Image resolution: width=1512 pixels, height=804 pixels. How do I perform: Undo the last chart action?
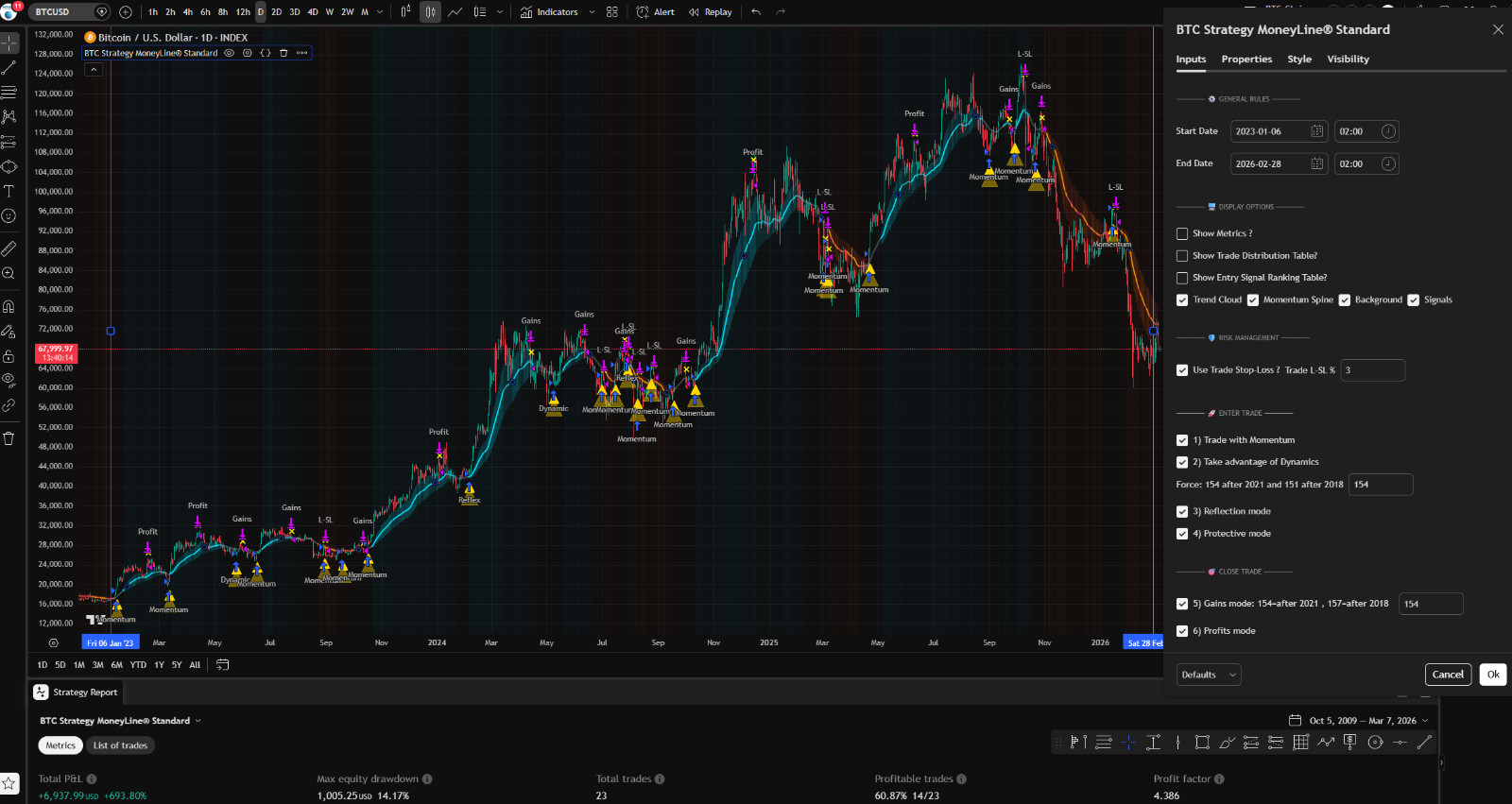tap(756, 12)
